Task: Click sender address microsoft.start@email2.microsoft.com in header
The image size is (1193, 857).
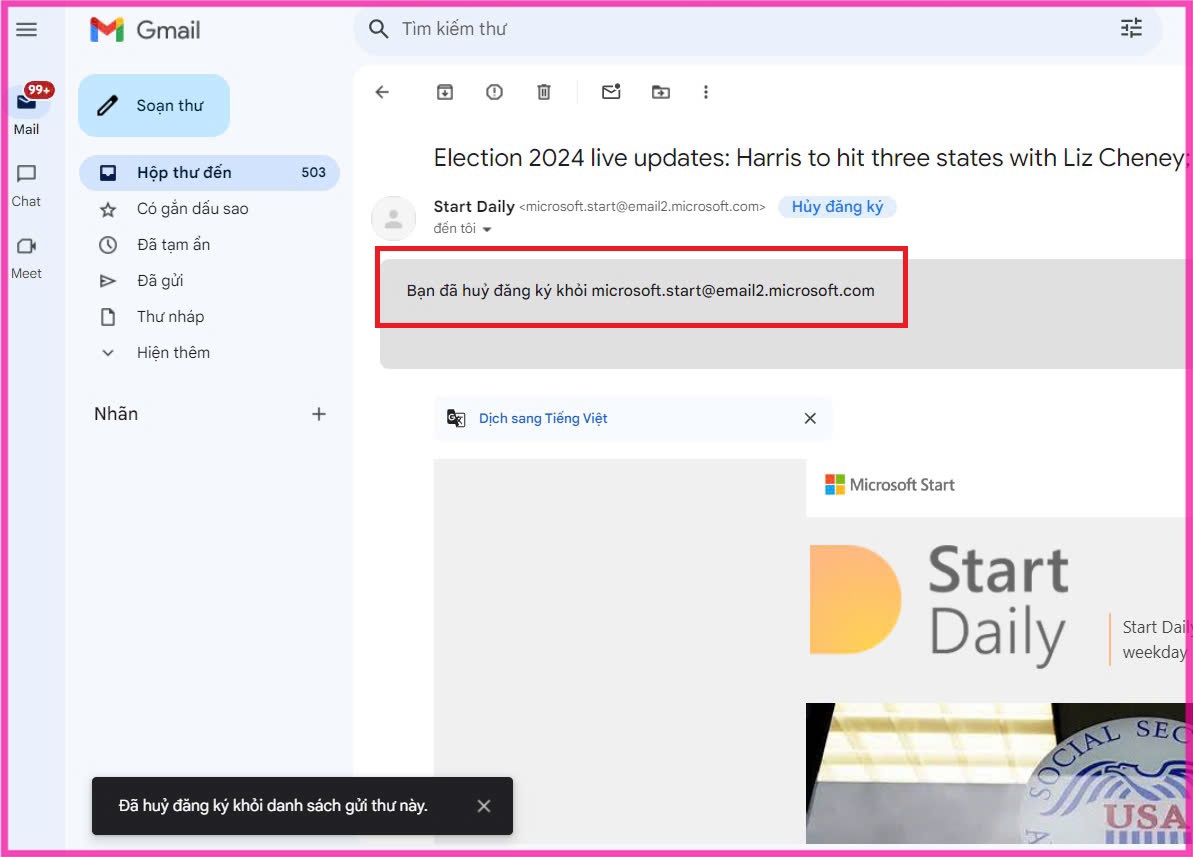Action: 642,207
